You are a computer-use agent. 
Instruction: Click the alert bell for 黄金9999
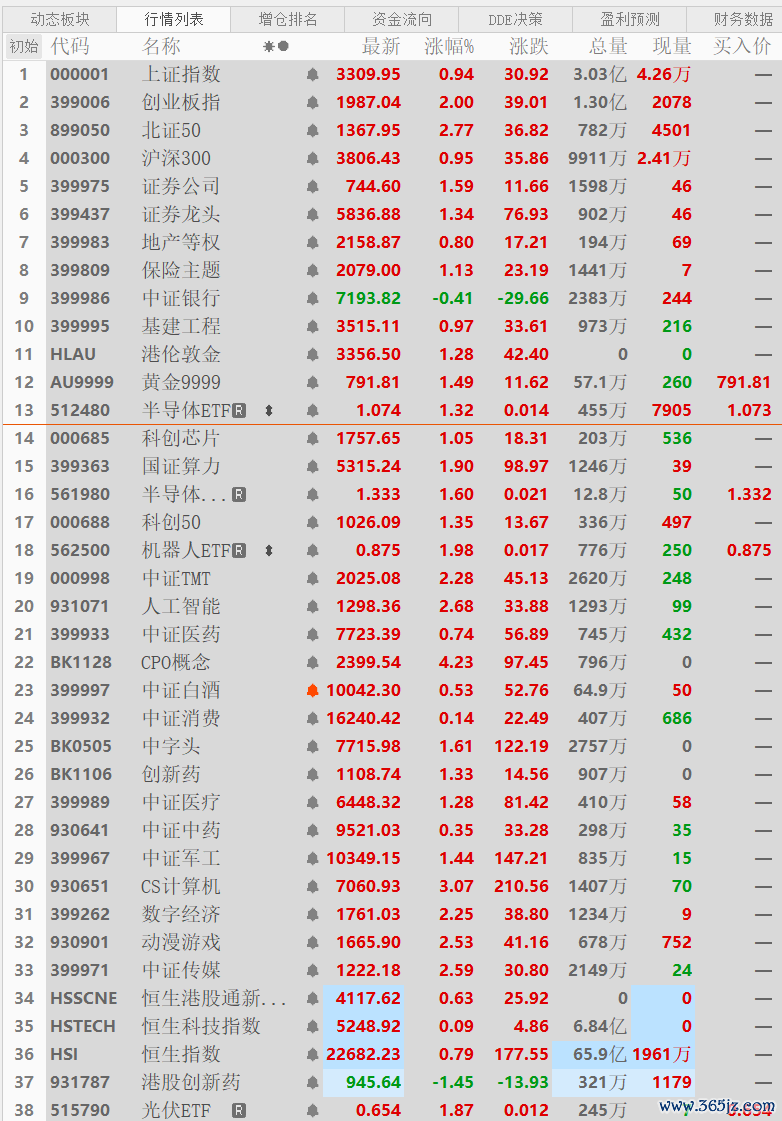(x=312, y=382)
